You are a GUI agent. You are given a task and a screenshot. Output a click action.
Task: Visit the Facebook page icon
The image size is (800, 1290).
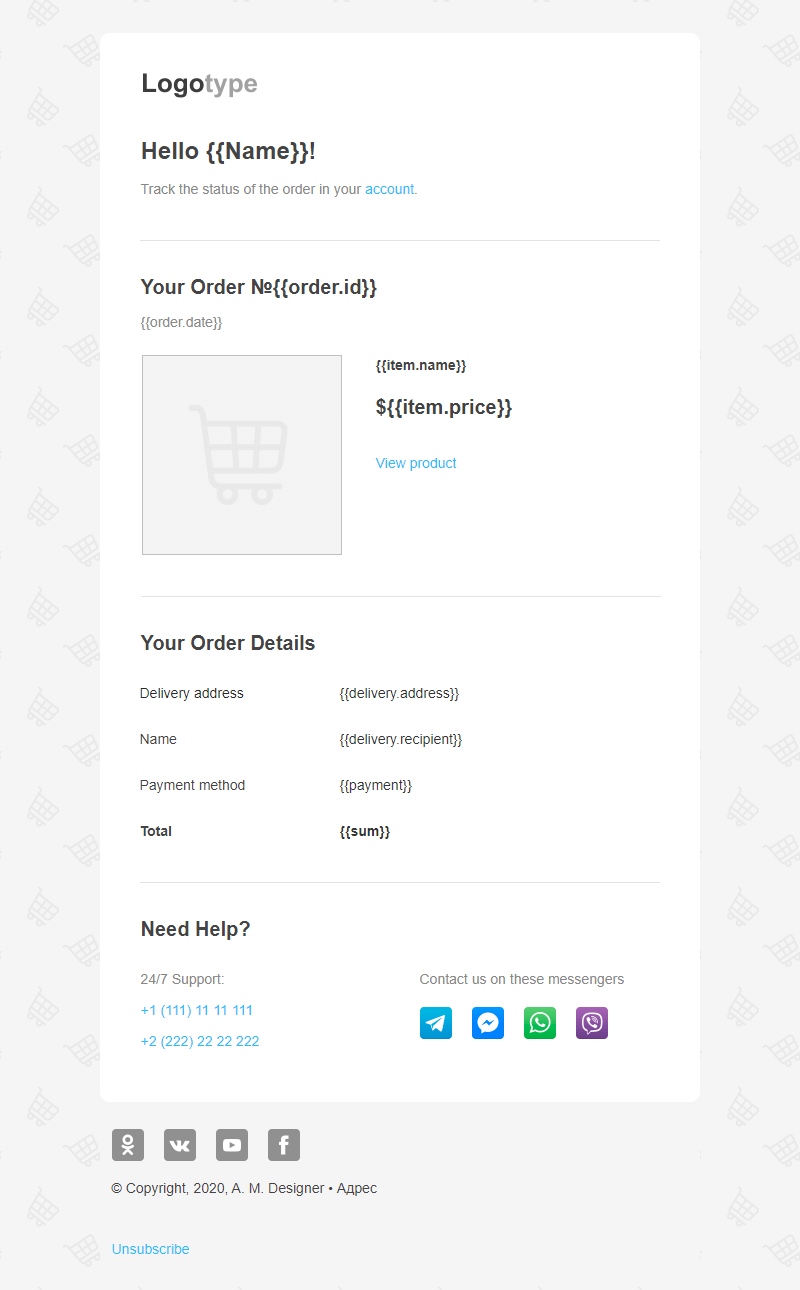(284, 1145)
